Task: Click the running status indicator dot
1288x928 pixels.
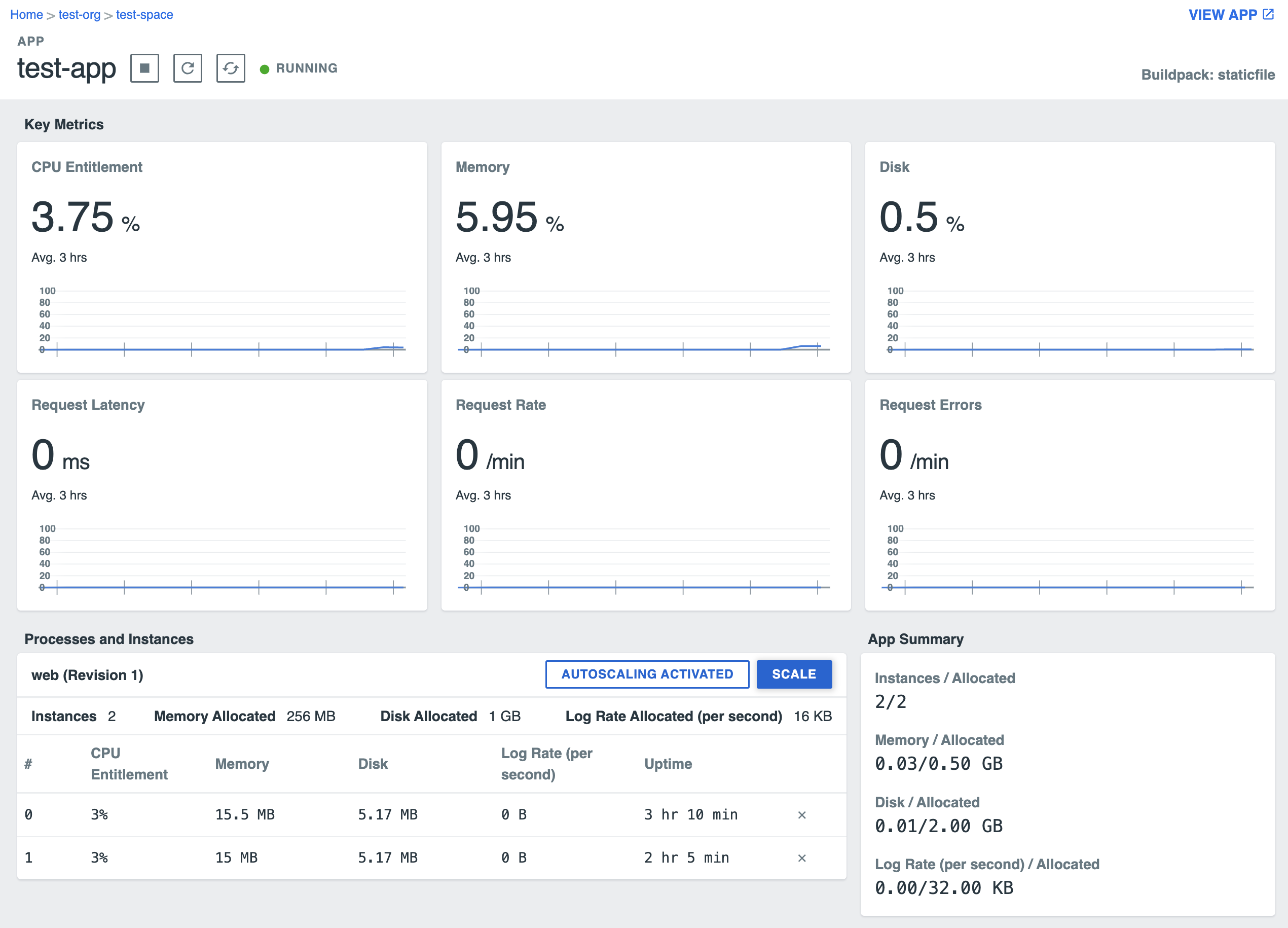Action: pos(263,68)
